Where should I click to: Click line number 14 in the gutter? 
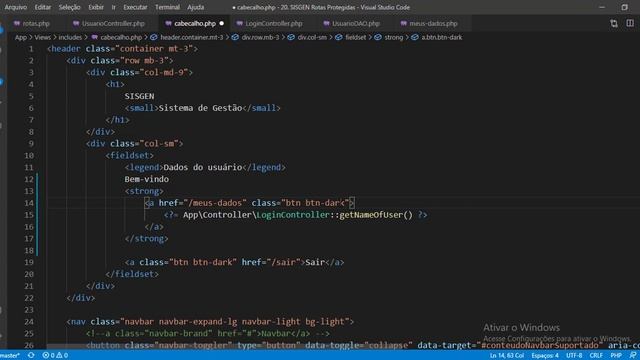29,203
